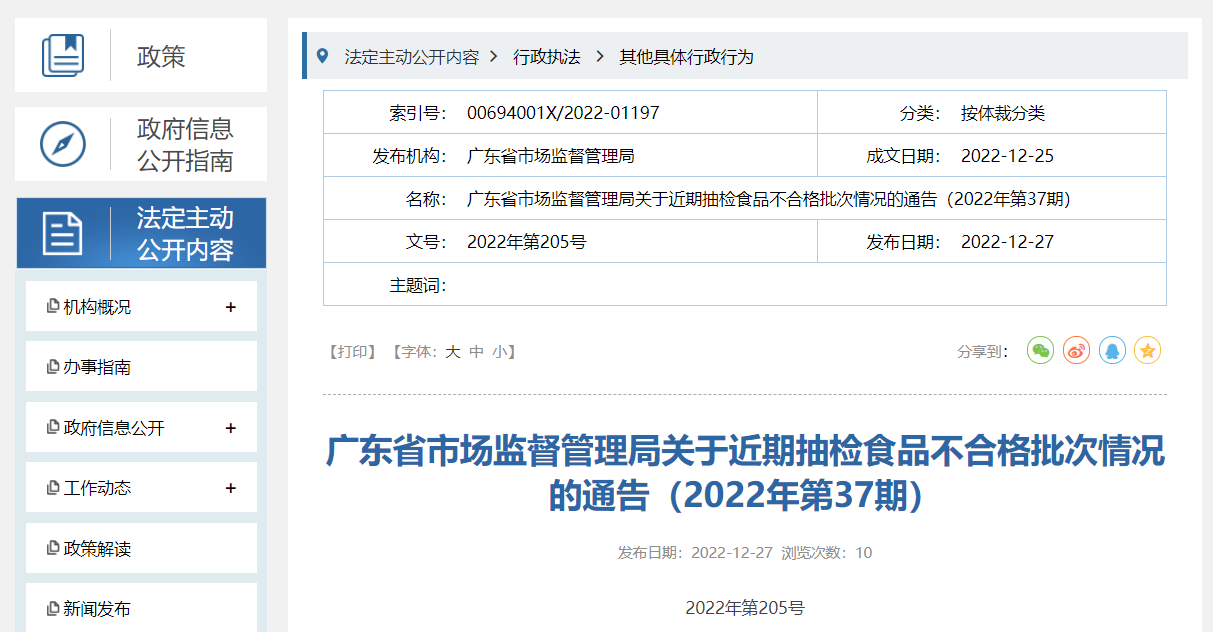Image resolution: width=1213 pixels, height=632 pixels.
Task: Share the notice to WeChat
Action: click(1041, 351)
